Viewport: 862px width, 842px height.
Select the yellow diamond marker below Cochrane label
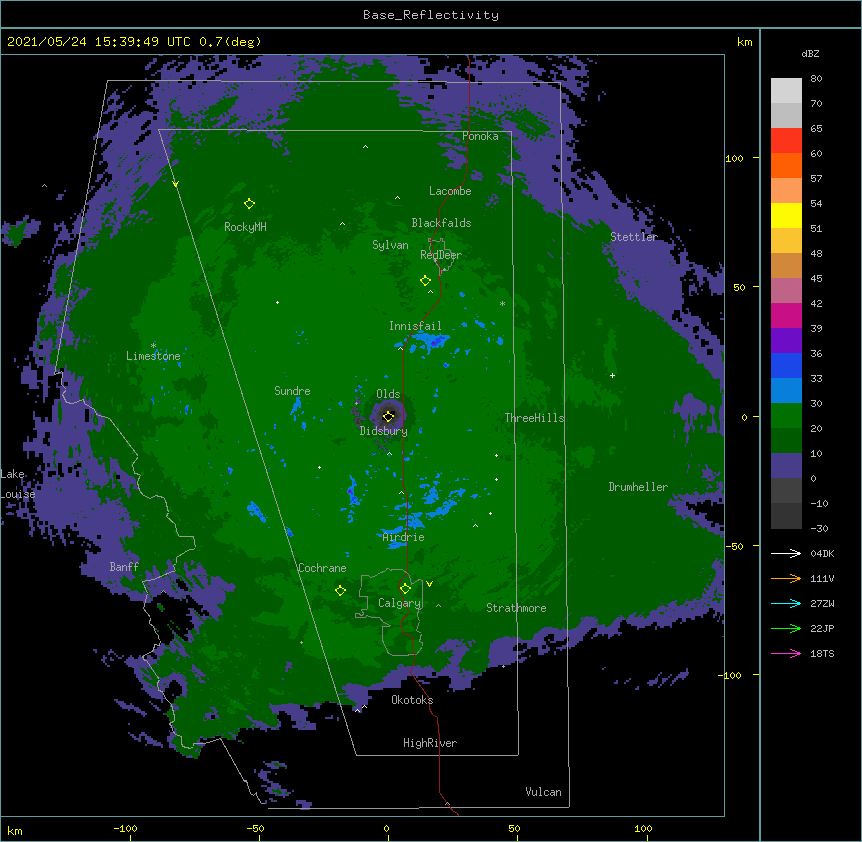click(x=340, y=591)
